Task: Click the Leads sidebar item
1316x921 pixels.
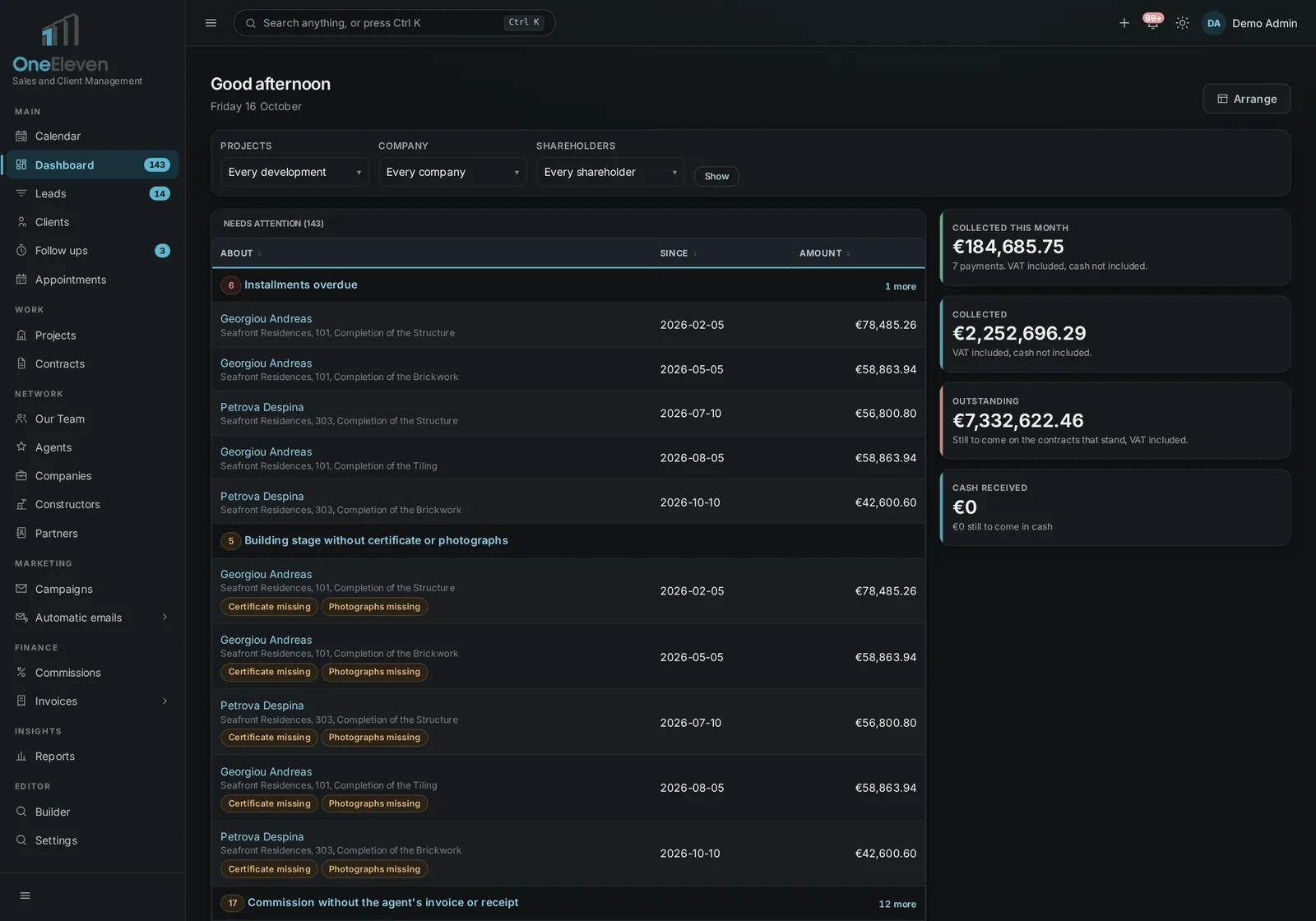Action: (x=92, y=193)
